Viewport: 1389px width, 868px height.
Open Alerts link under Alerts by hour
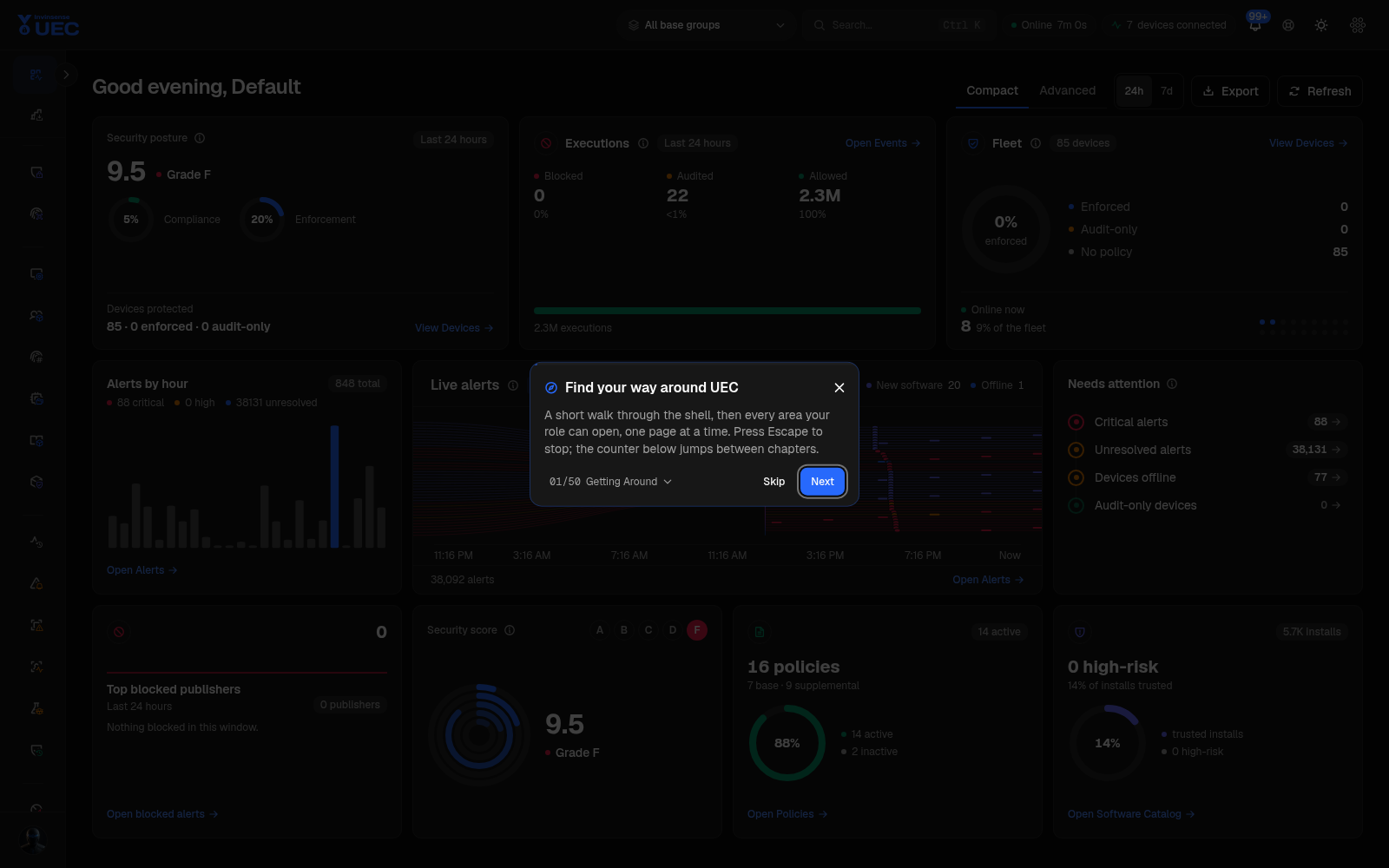pos(142,570)
